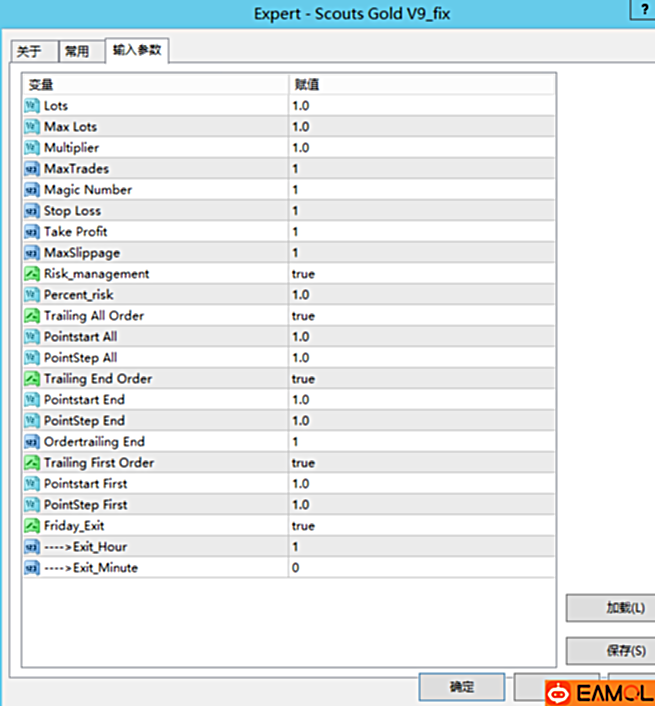Click the Take Profit row icon
This screenshot has width=655, height=706.
(x=32, y=232)
